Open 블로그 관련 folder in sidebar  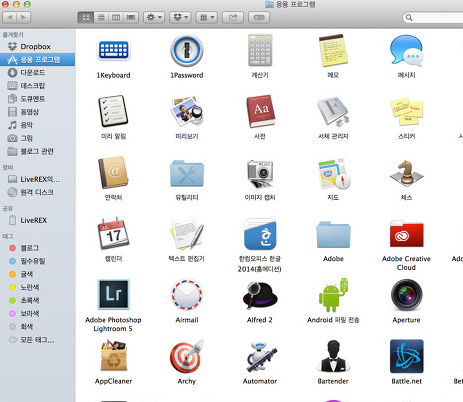37,151
